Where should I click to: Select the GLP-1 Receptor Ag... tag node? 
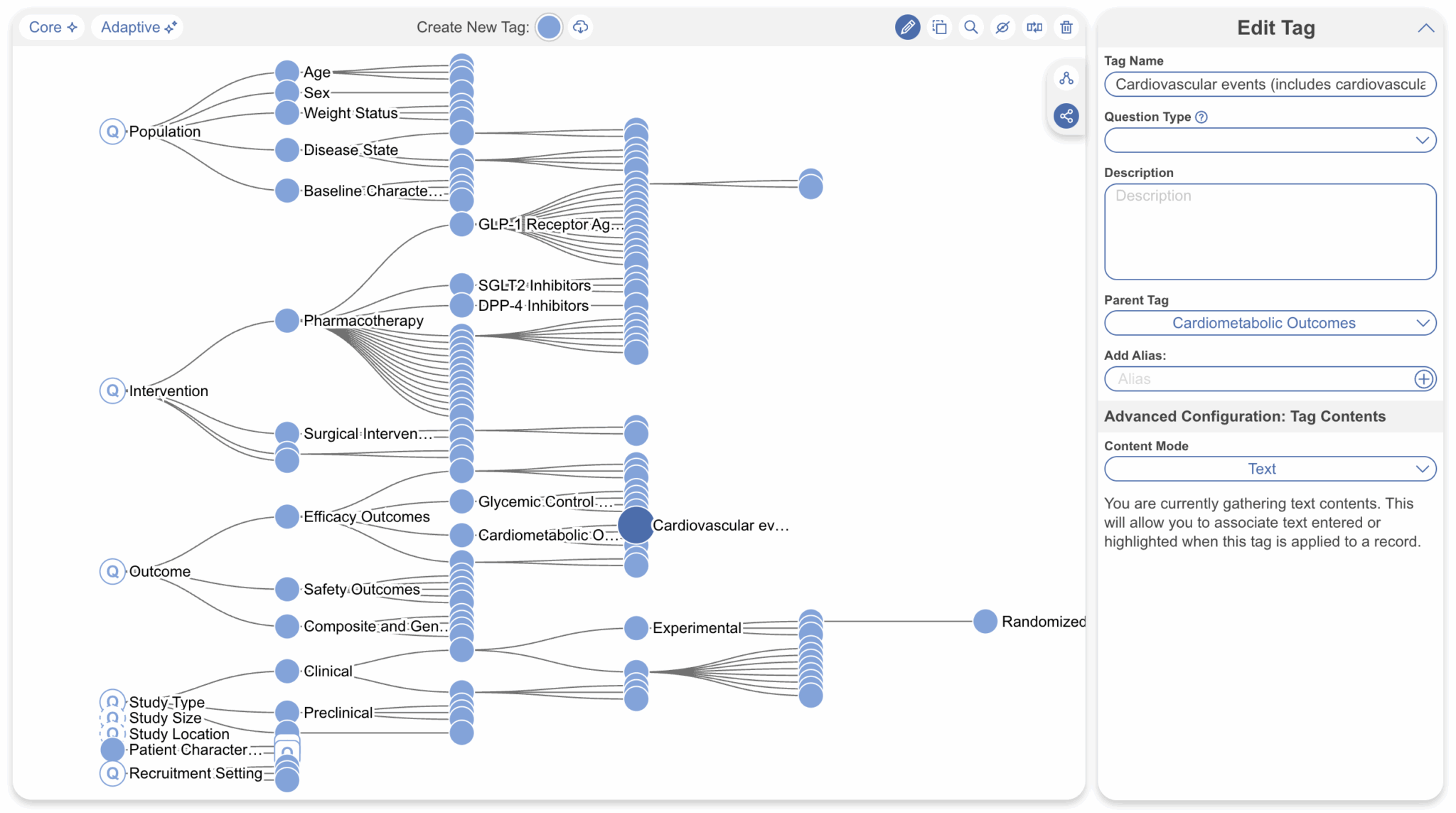pos(462,225)
